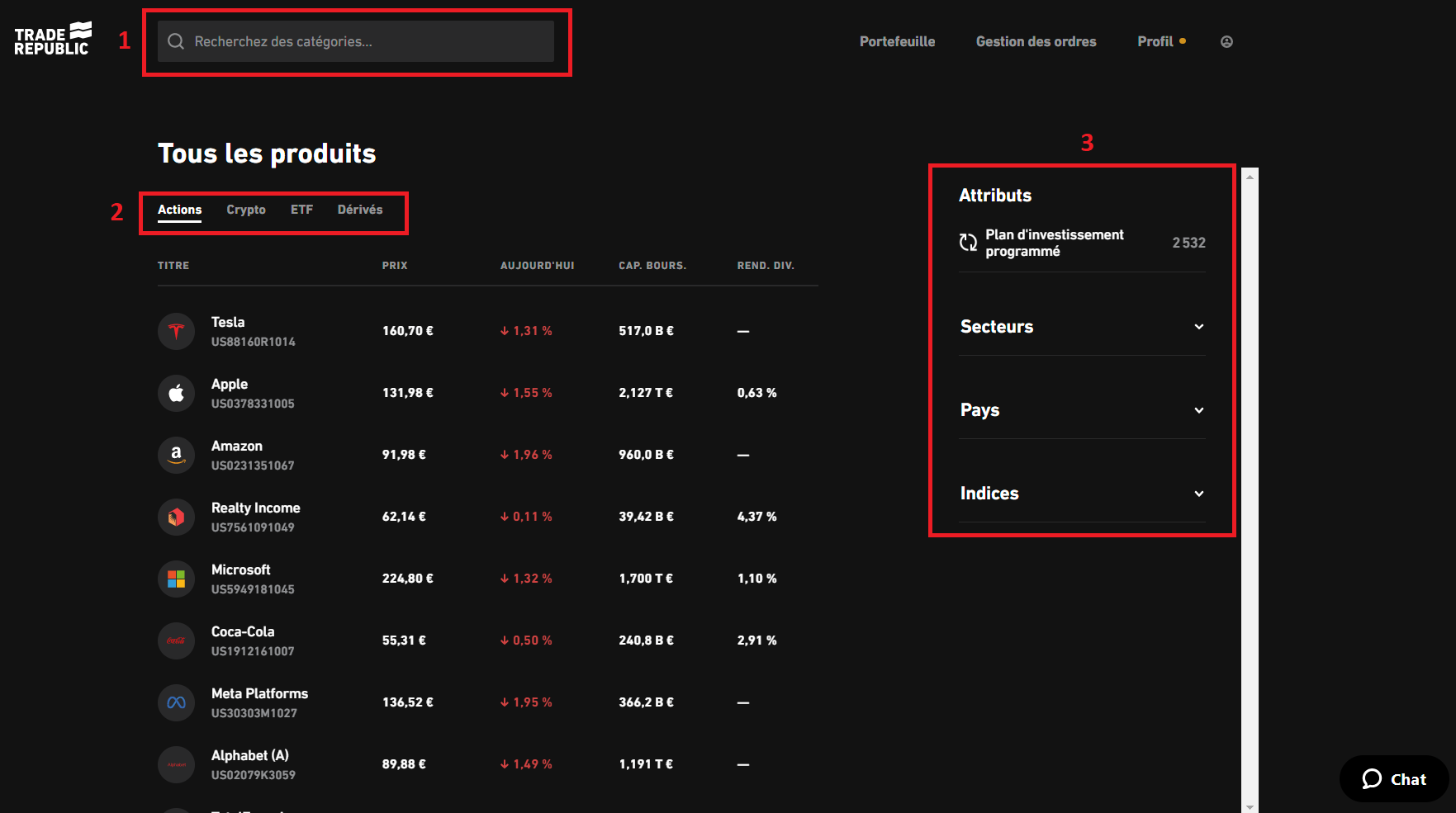Image resolution: width=1456 pixels, height=813 pixels.
Task: Click Microsoft daily change 1,32 %
Action: click(526, 579)
